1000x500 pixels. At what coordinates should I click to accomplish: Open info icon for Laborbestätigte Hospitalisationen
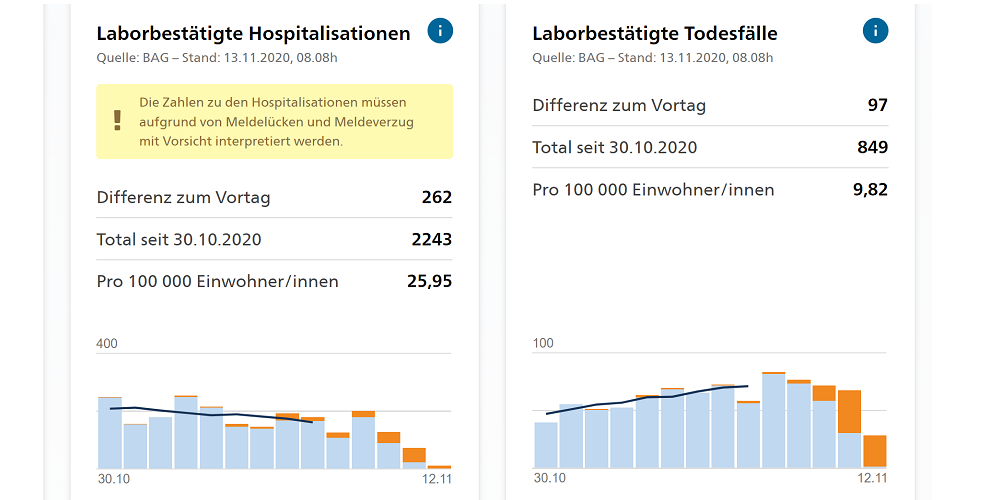(x=440, y=31)
